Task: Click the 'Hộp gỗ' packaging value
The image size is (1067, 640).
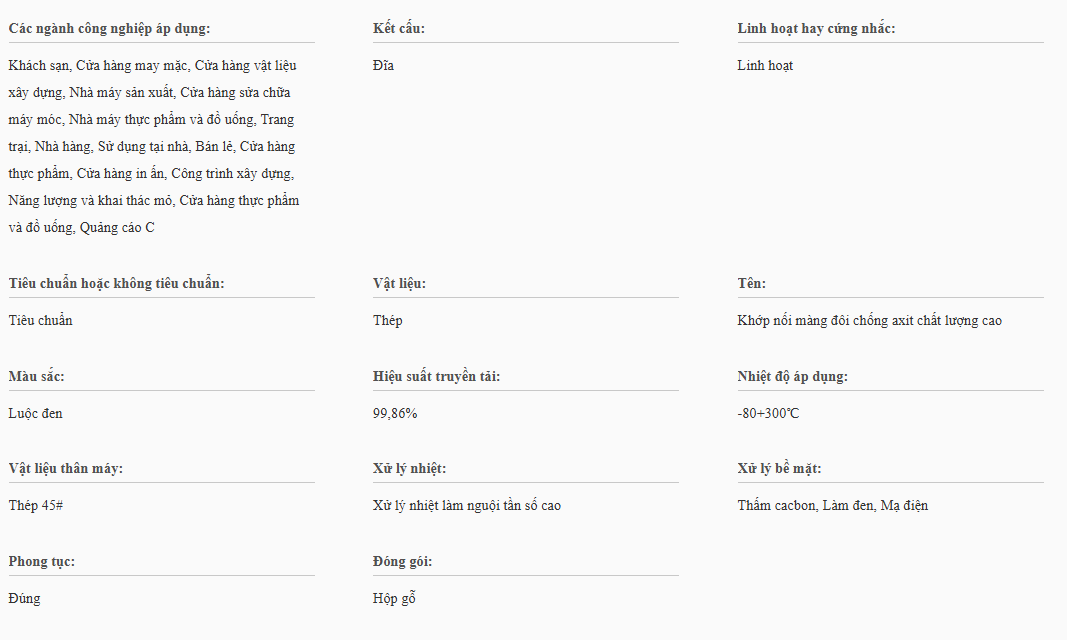Action: [394, 599]
